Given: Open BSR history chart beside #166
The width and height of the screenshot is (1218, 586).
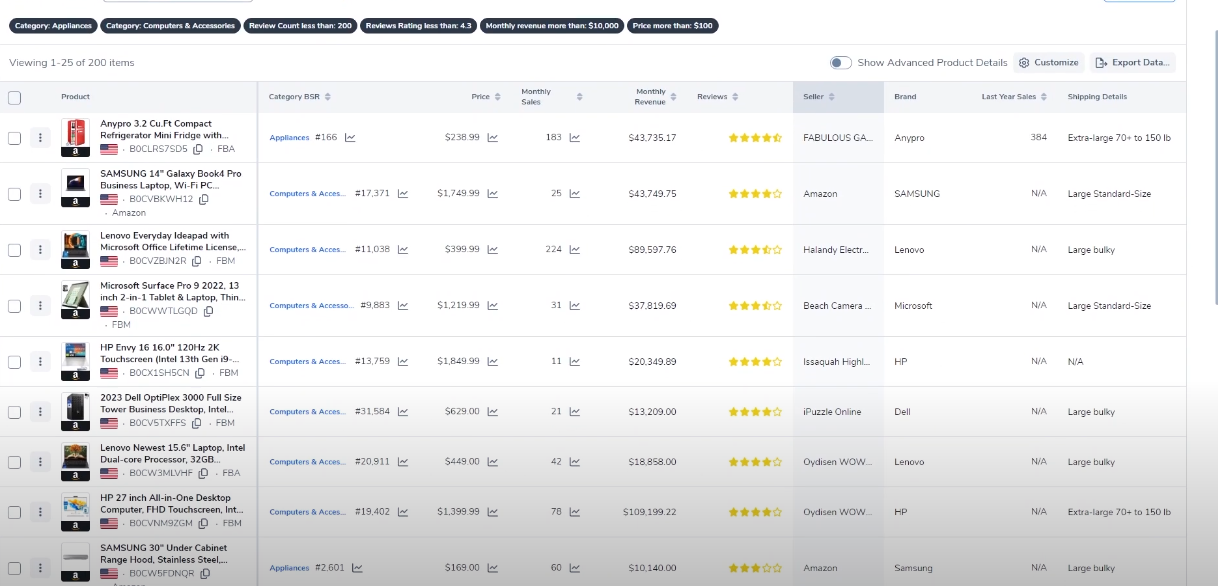Looking at the screenshot, I should pos(351,138).
